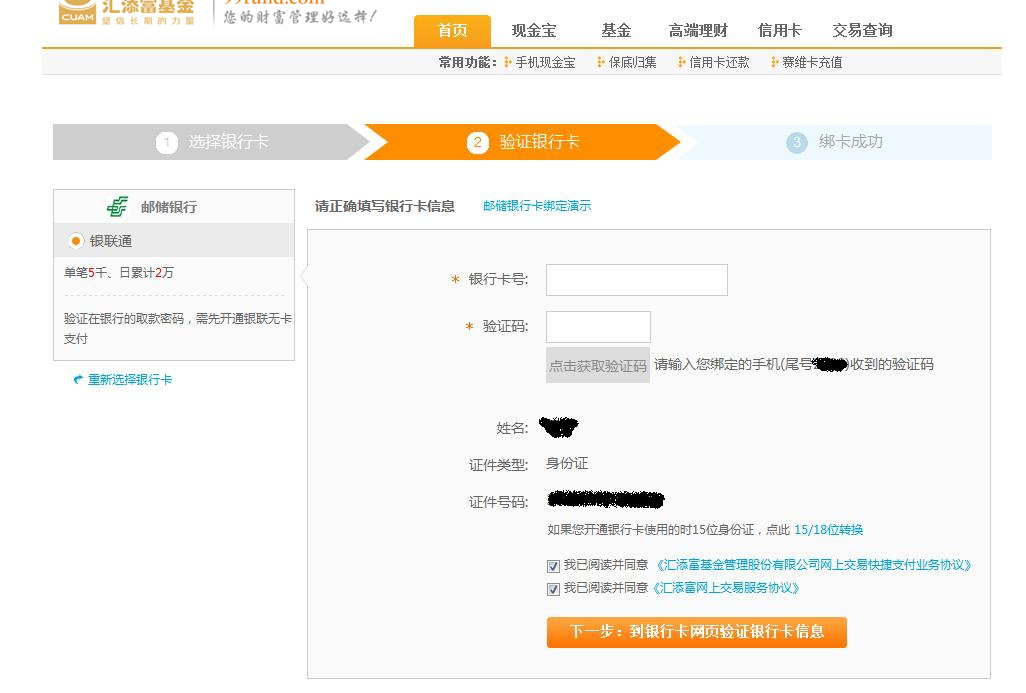Click step 2 circle 验证银行卡
This screenshot has width=1026, height=693.
[478, 143]
